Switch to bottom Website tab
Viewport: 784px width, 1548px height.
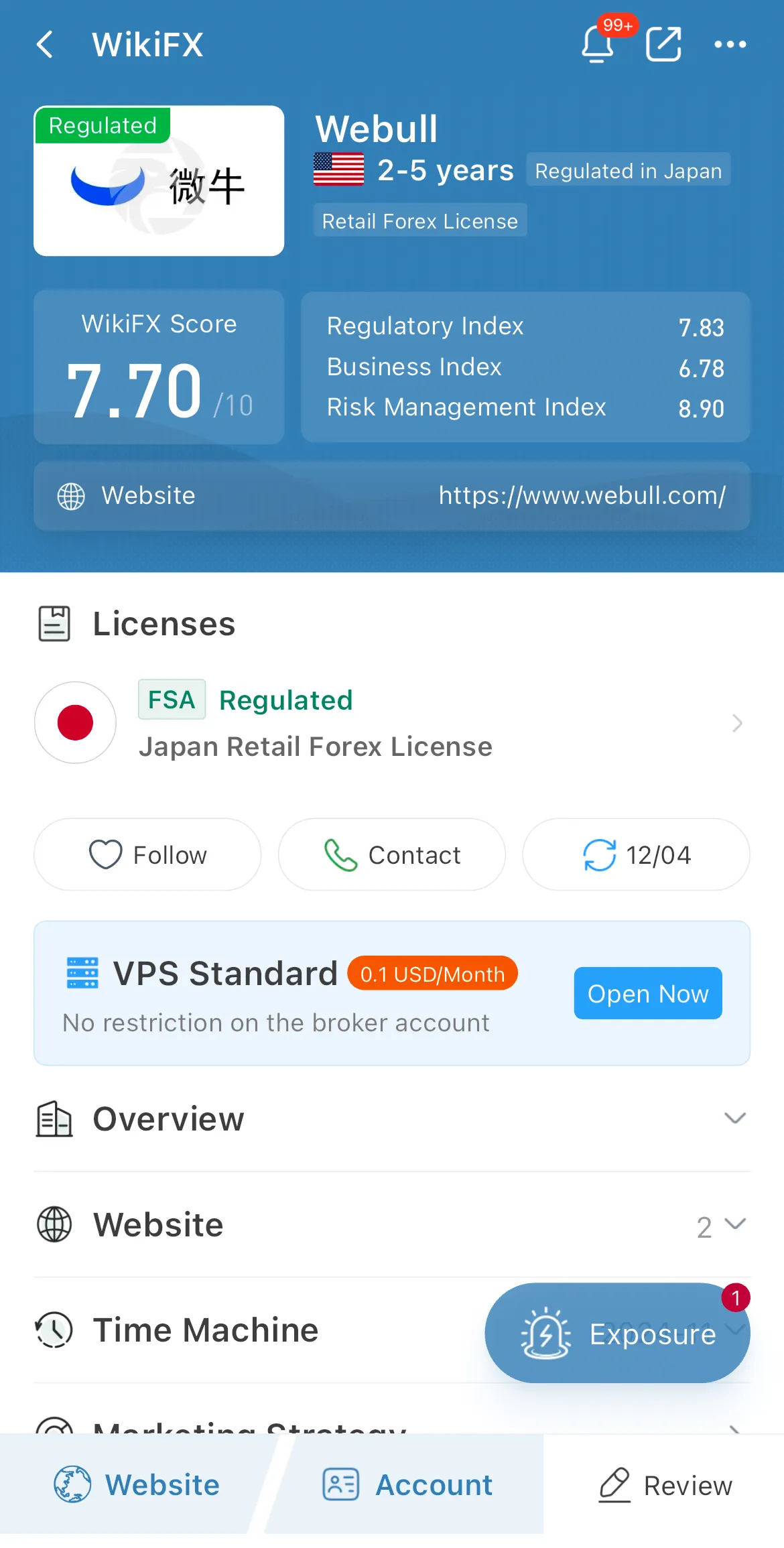tap(137, 1484)
